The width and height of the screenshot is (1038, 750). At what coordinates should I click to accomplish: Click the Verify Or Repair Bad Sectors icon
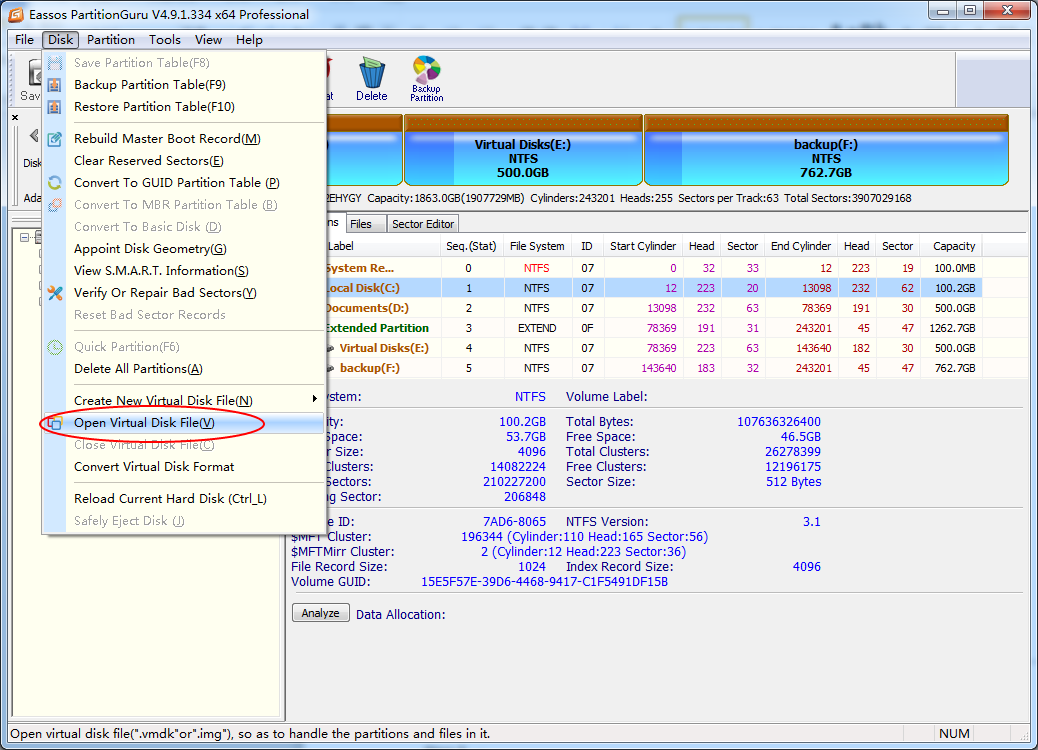pyautogui.click(x=55, y=293)
